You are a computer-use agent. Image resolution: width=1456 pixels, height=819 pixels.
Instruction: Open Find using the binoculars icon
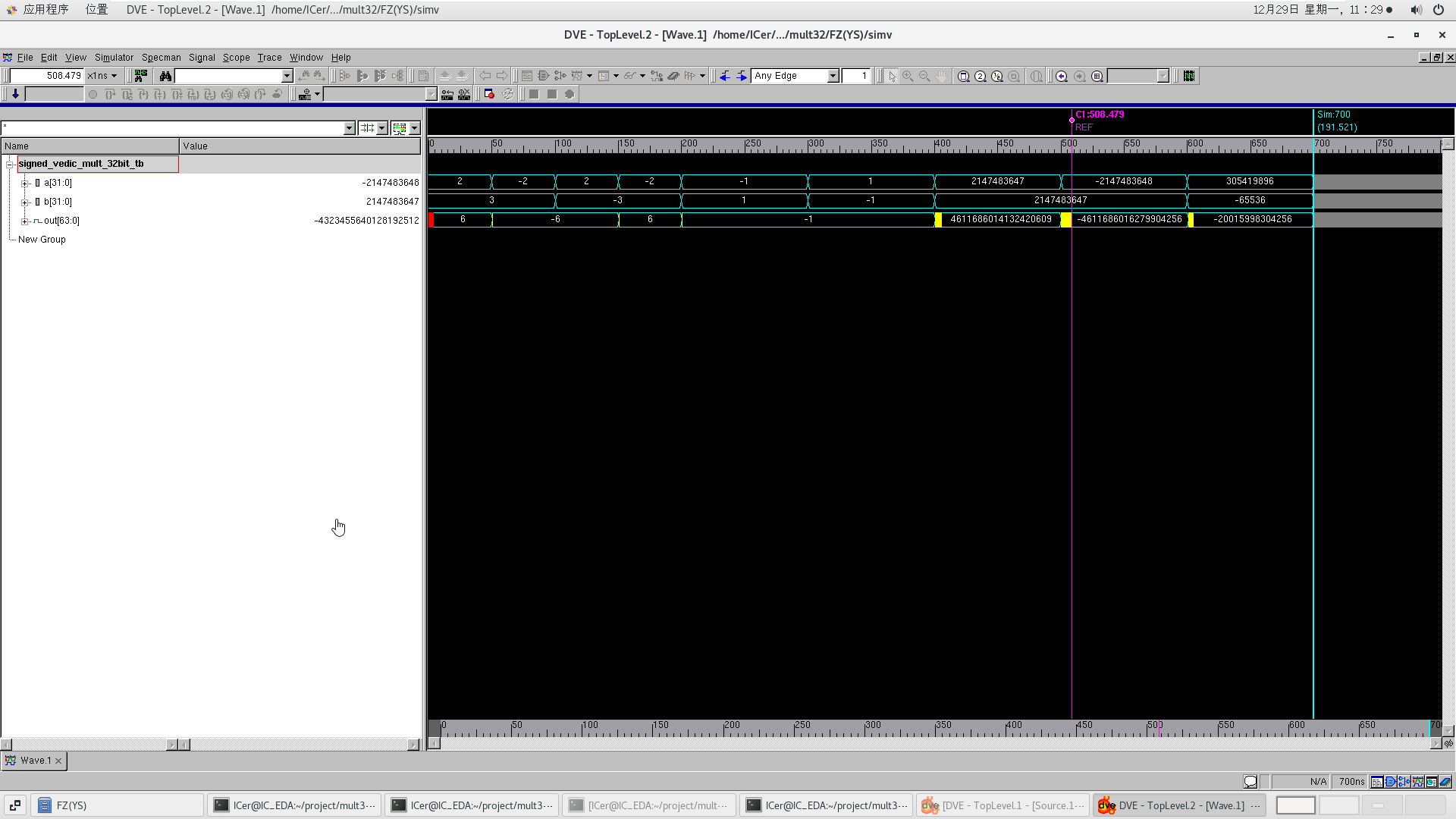[x=164, y=76]
